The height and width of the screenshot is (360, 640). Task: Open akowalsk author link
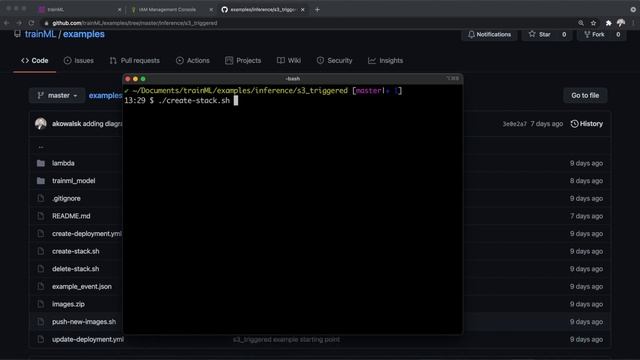pos(67,124)
